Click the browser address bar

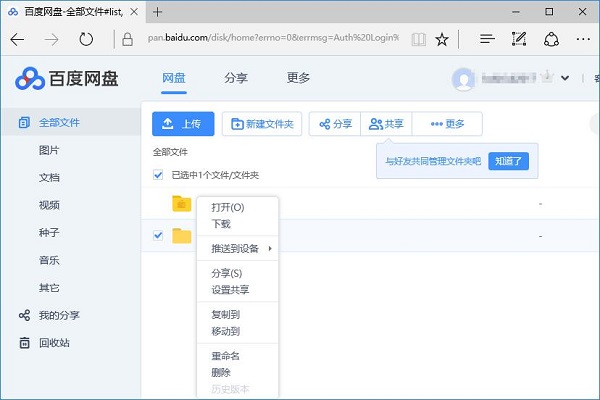(270, 40)
